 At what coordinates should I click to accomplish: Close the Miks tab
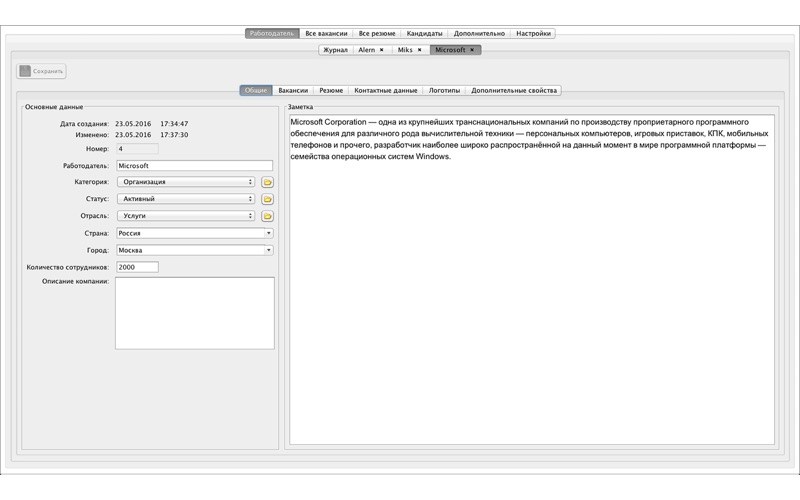[x=419, y=50]
